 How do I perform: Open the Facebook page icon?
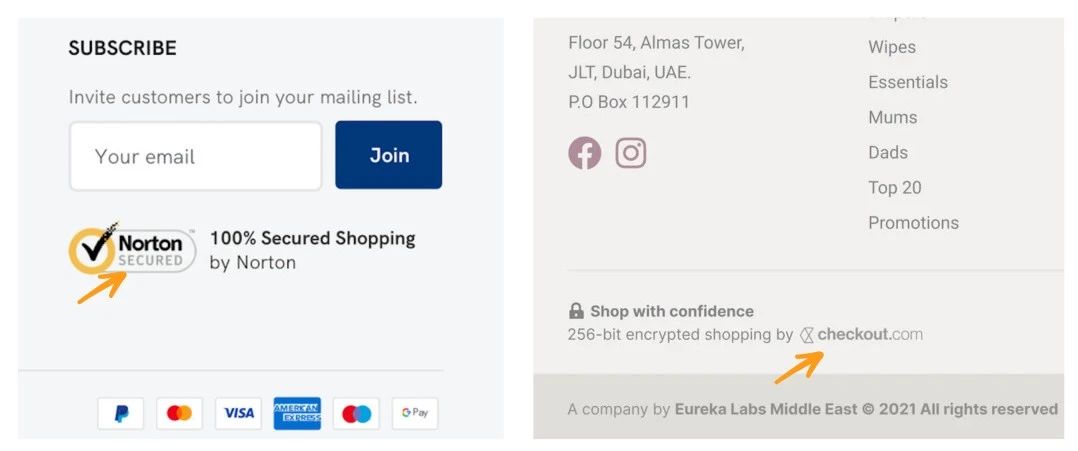(585, 153)
